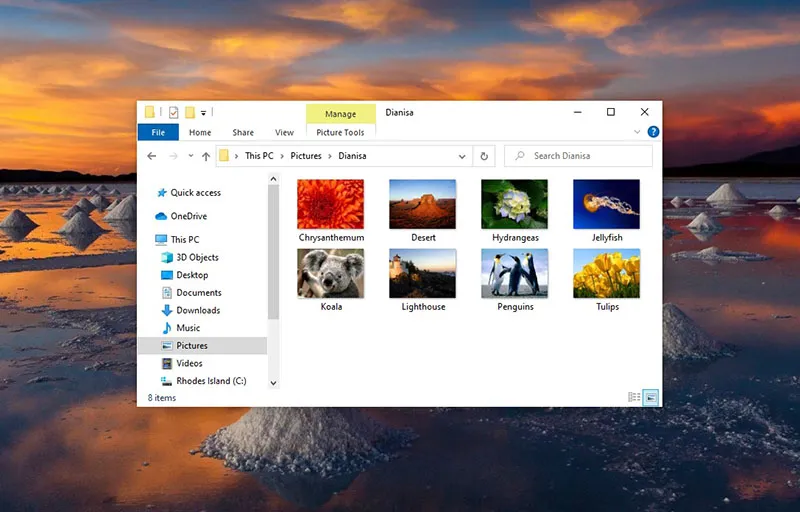Click the Properties icon in quick access toolbar
800x512 pixels.
(173, 112)
